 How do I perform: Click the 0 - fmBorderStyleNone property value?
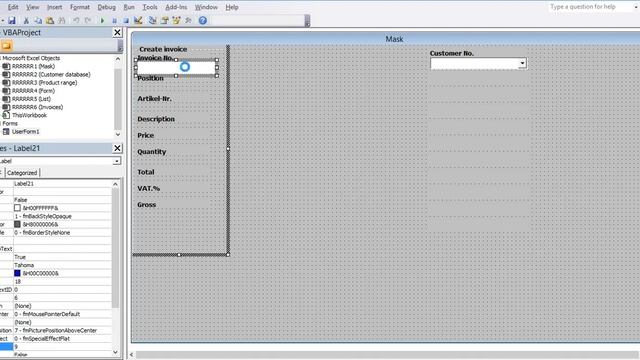point(62,233)
